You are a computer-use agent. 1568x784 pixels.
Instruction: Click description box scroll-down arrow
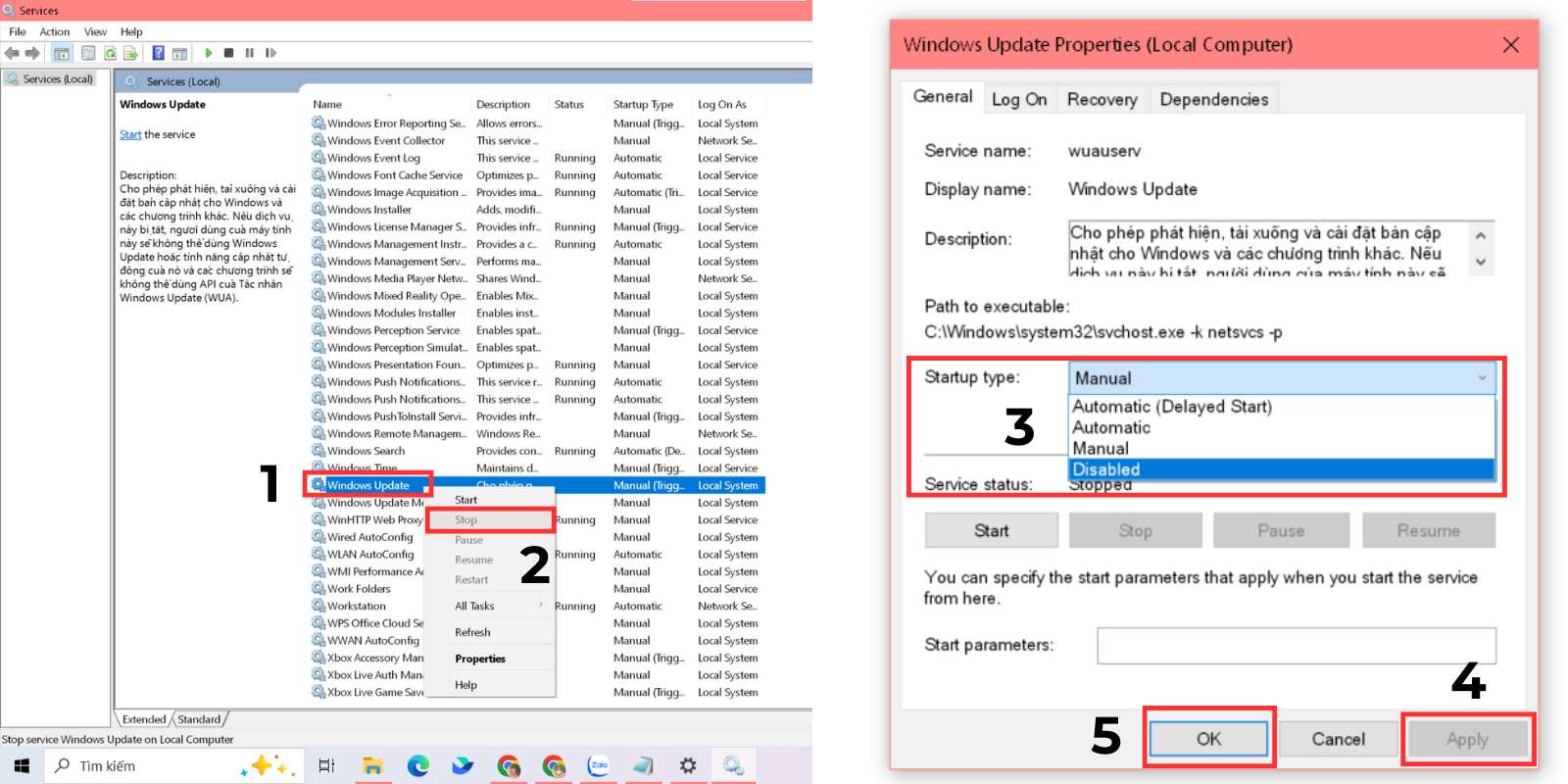(1481, 262)
